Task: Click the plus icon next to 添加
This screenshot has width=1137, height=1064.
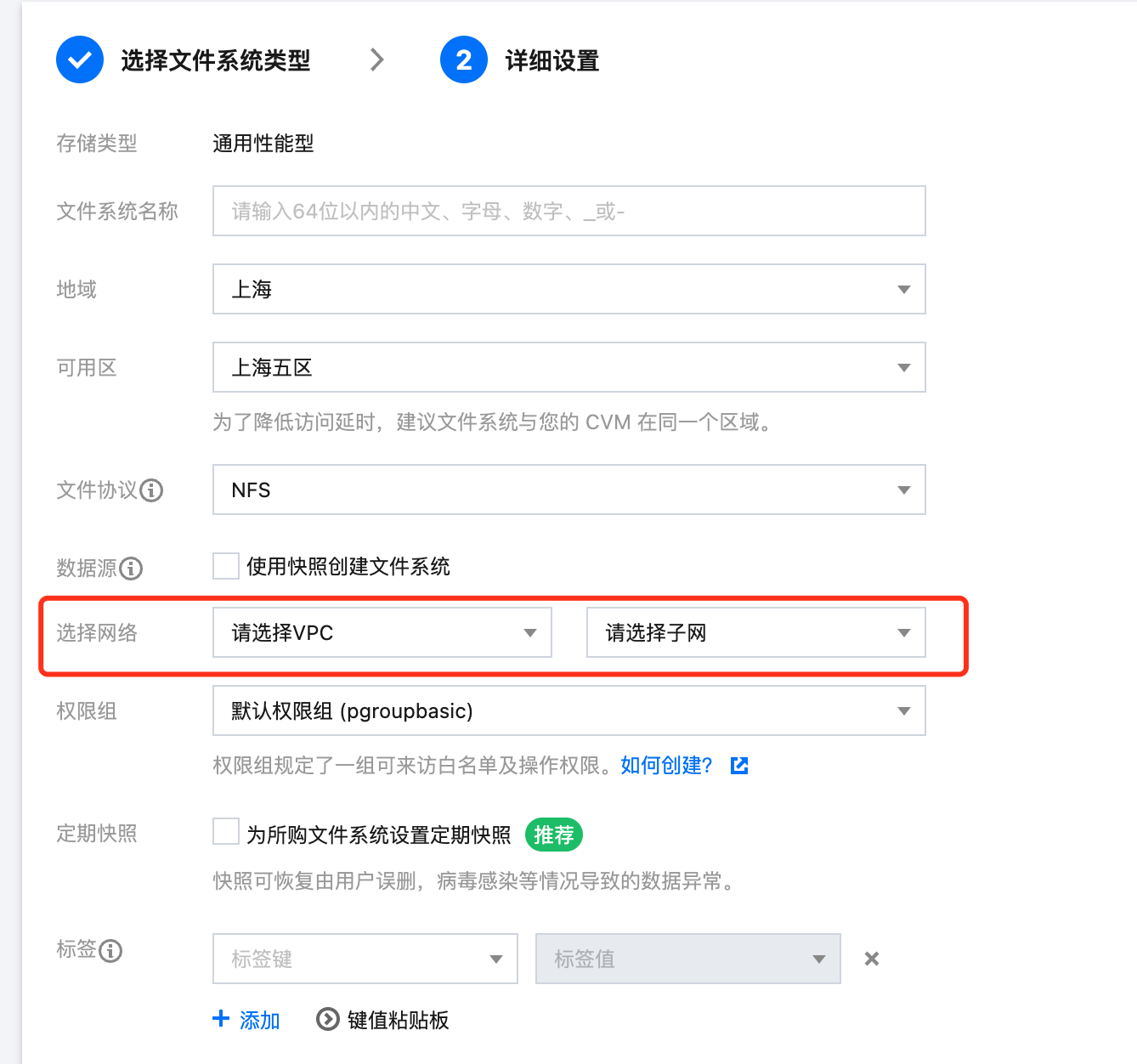Action: [221, 1018]
